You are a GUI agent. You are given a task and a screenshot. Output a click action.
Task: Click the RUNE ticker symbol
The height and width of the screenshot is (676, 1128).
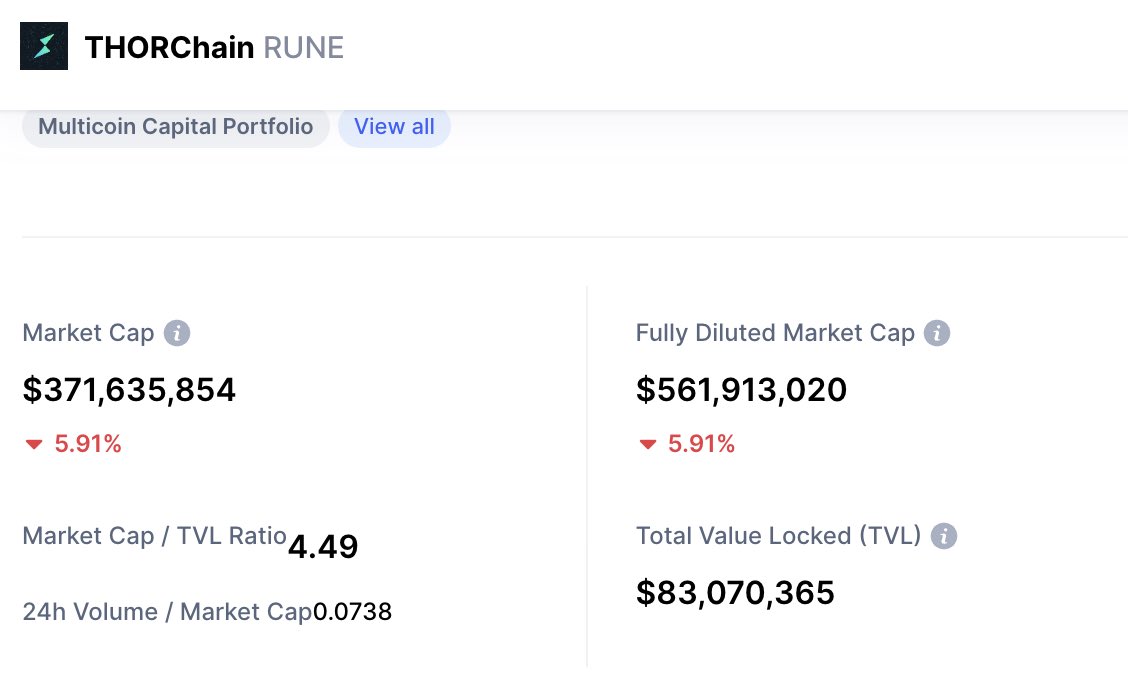pyautogui.click(x=304, y=47)
